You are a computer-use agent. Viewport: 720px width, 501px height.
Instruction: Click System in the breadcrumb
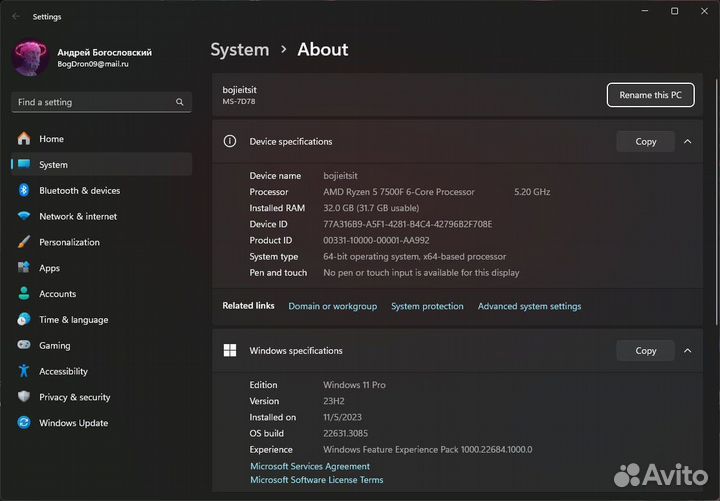coord(240,49)
